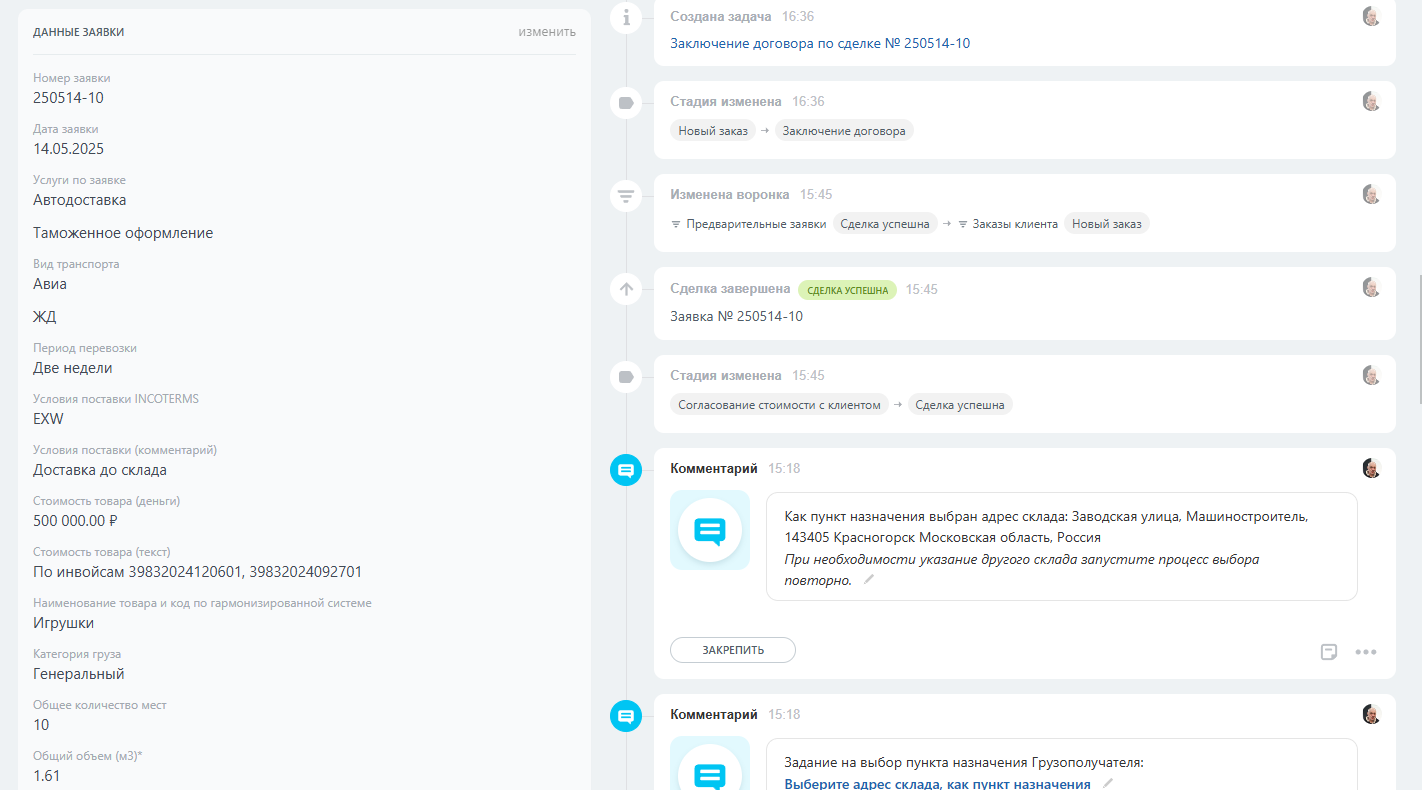Click the date value "14.05.2025"
This screenshot has width=1422, height=790.
tap(68, 149)
